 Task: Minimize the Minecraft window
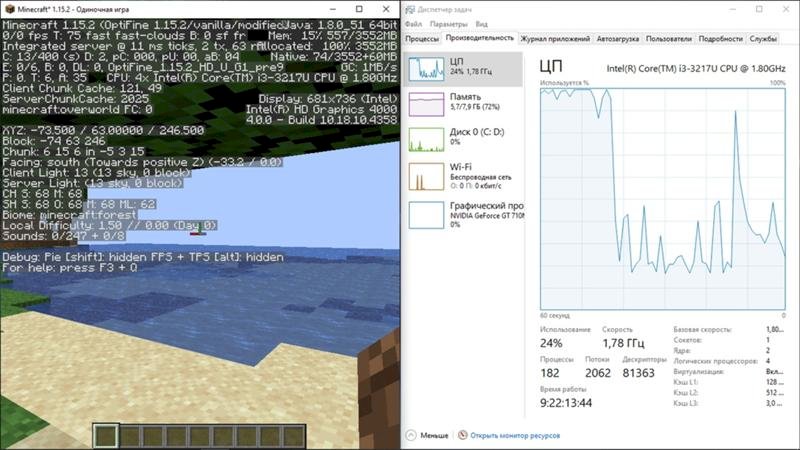tap(333, 9)
